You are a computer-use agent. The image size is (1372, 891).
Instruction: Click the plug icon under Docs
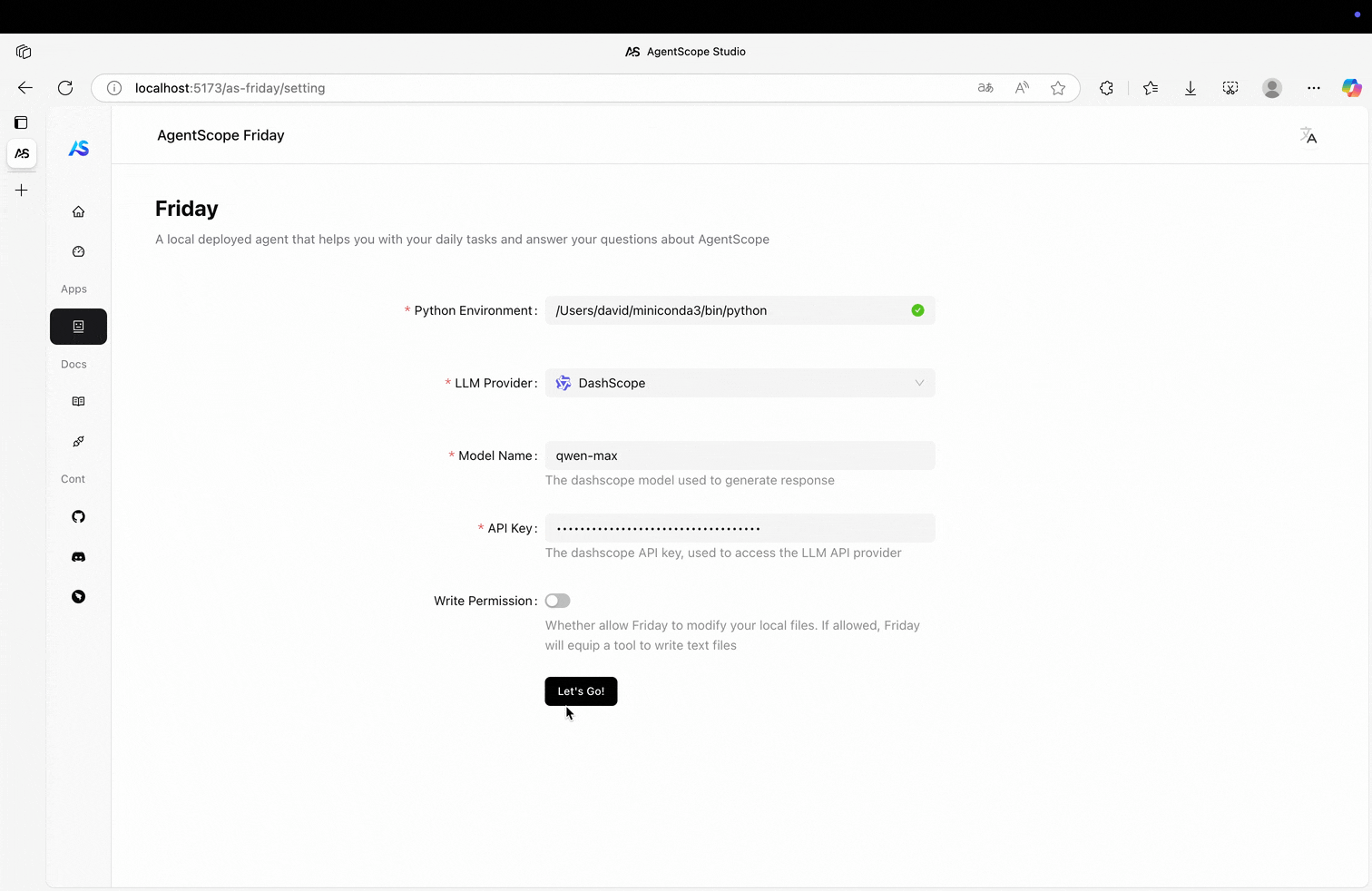pyautogui.click(x=78, y=442)
